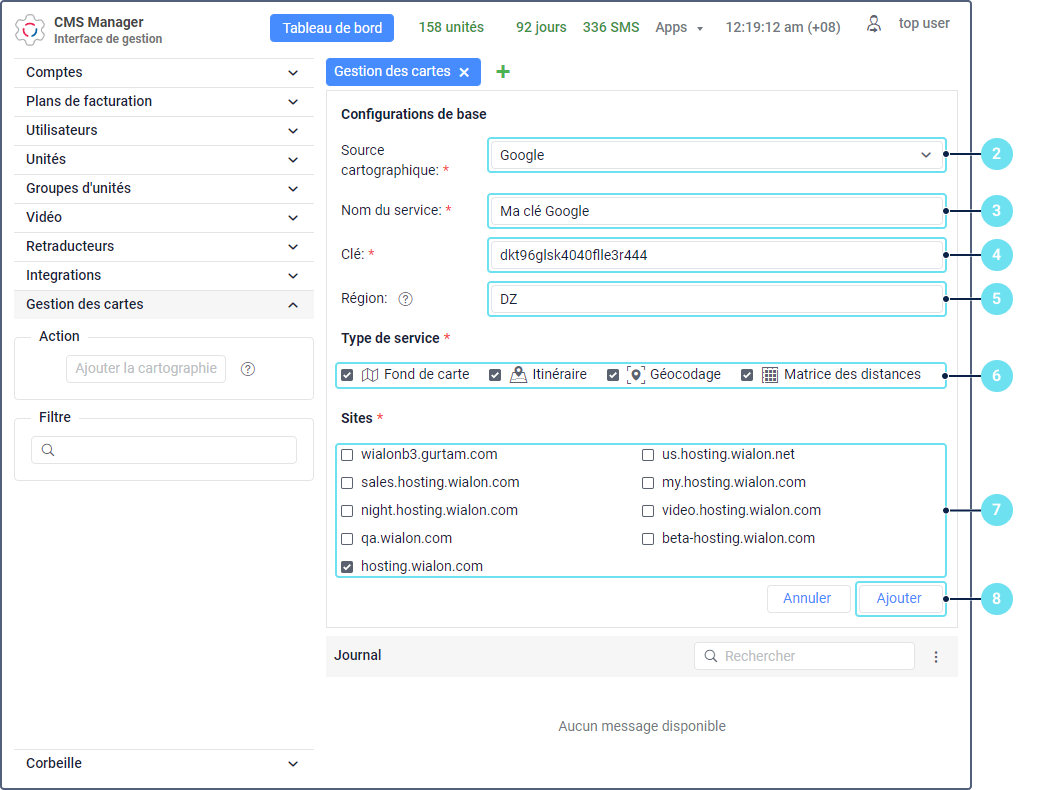Uncheck the Fond de carte checkbox
The image size is (1049, 790).
click(347, 375)
